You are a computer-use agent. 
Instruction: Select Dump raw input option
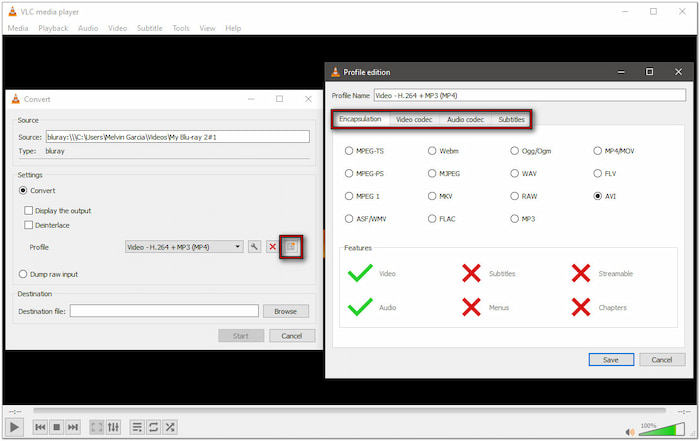(x=24, y=274)
